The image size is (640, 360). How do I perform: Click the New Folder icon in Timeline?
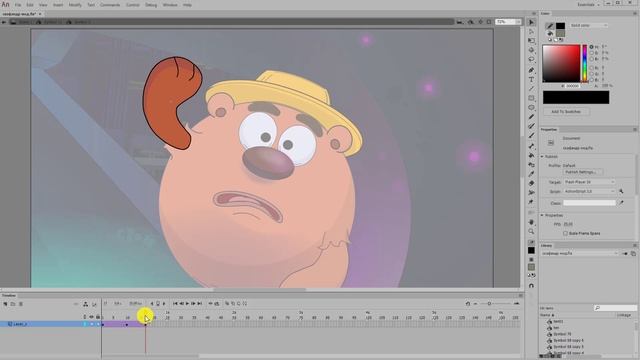point(13,304)
